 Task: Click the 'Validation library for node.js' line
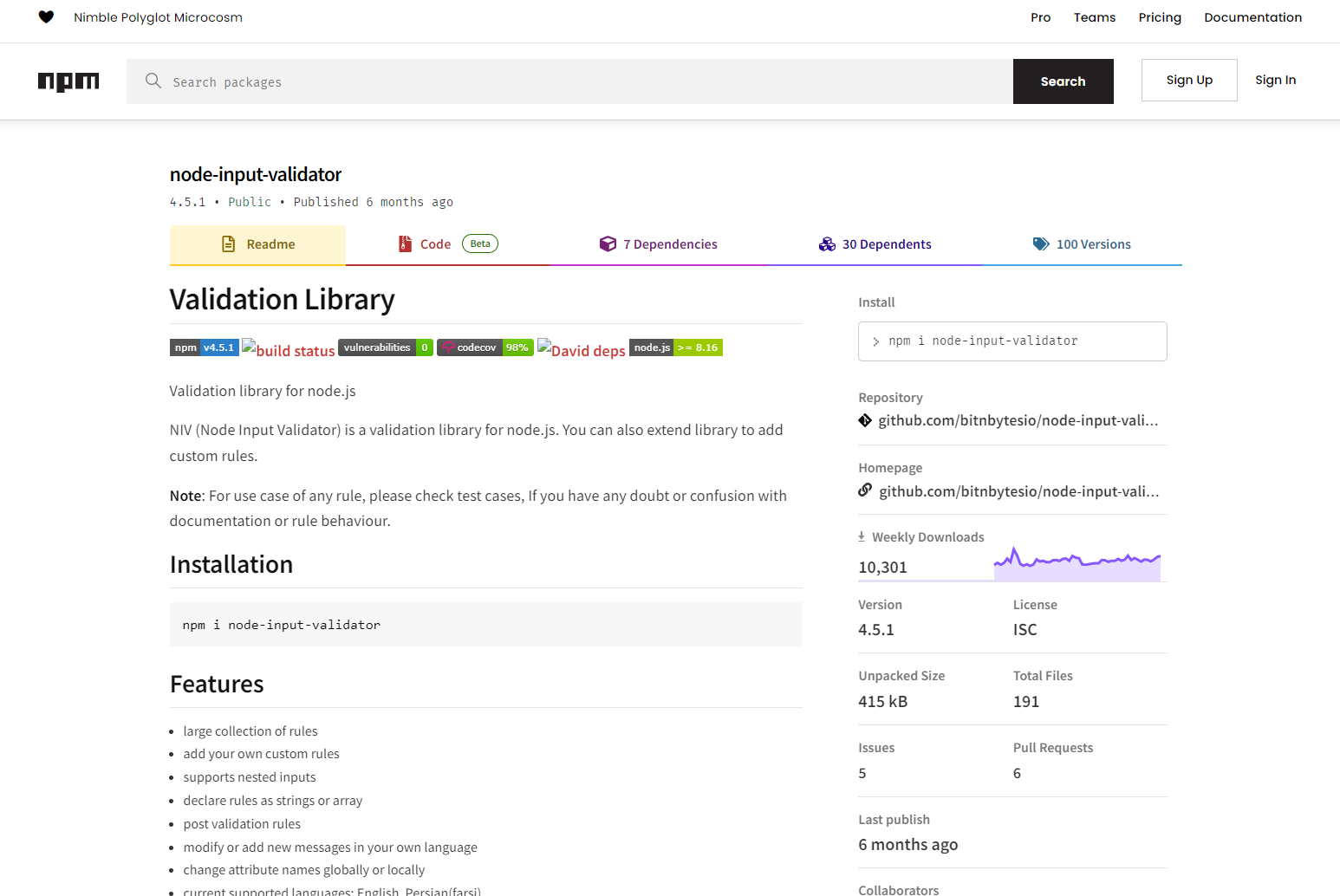[263, 391]
